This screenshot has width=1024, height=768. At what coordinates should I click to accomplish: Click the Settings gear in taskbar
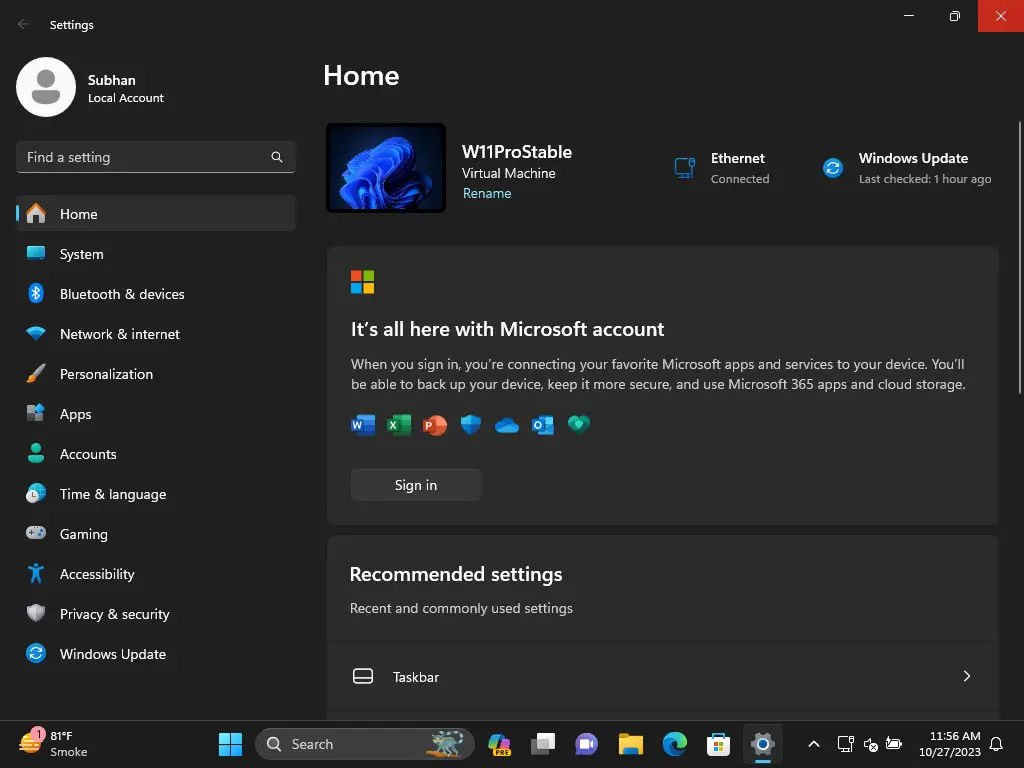click(x=762, y=744)
